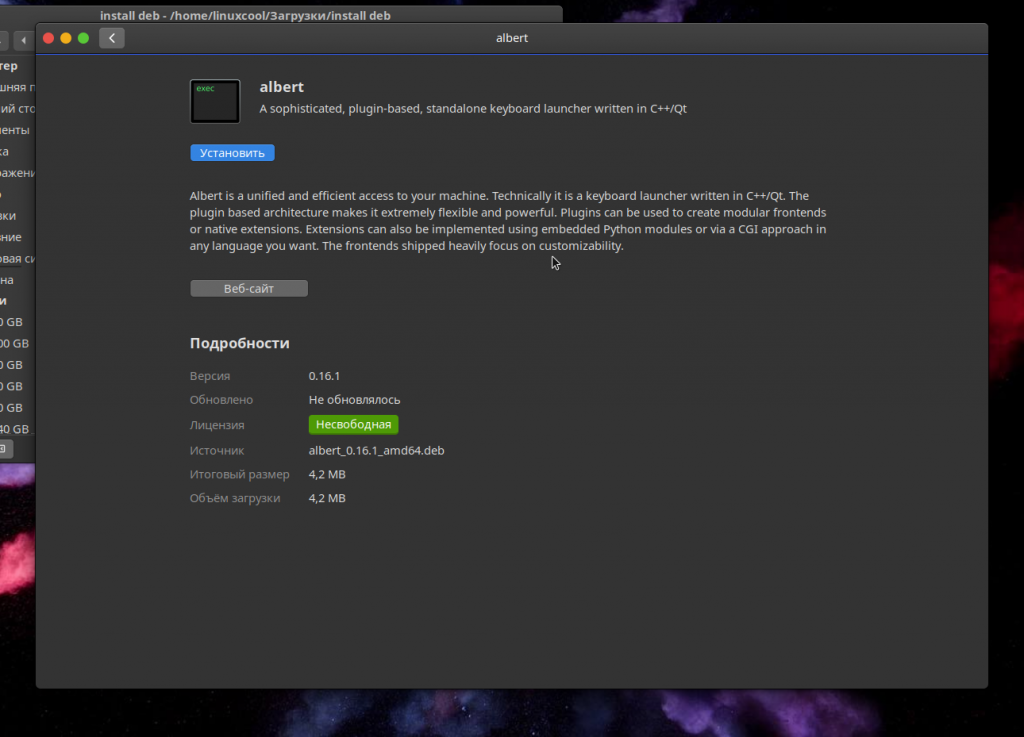Open the Веб-сайт link button
This screenshot has width=1024, height=737.
point(249,288)
